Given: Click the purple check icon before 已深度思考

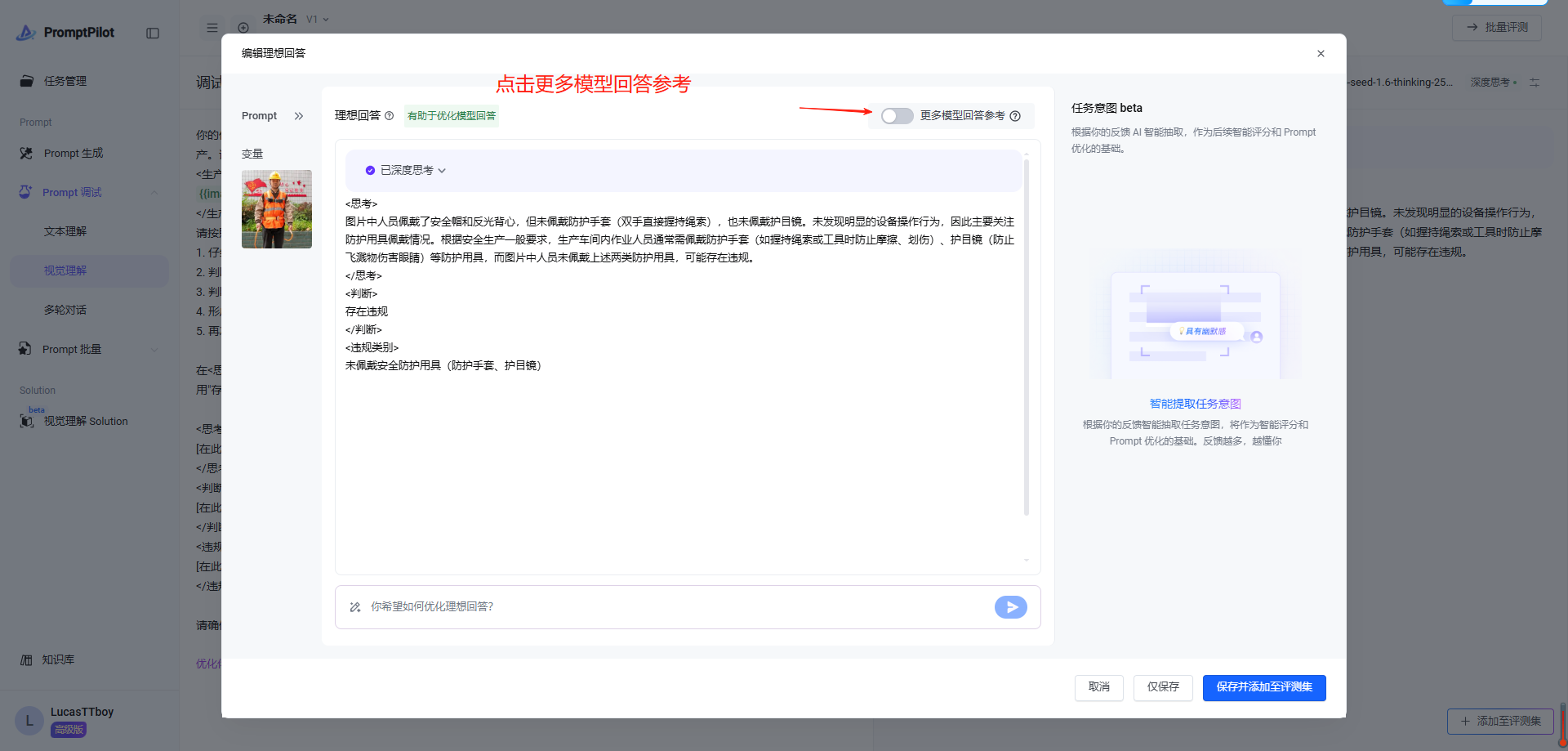Looking at the screenshot, I should (370, 171).
